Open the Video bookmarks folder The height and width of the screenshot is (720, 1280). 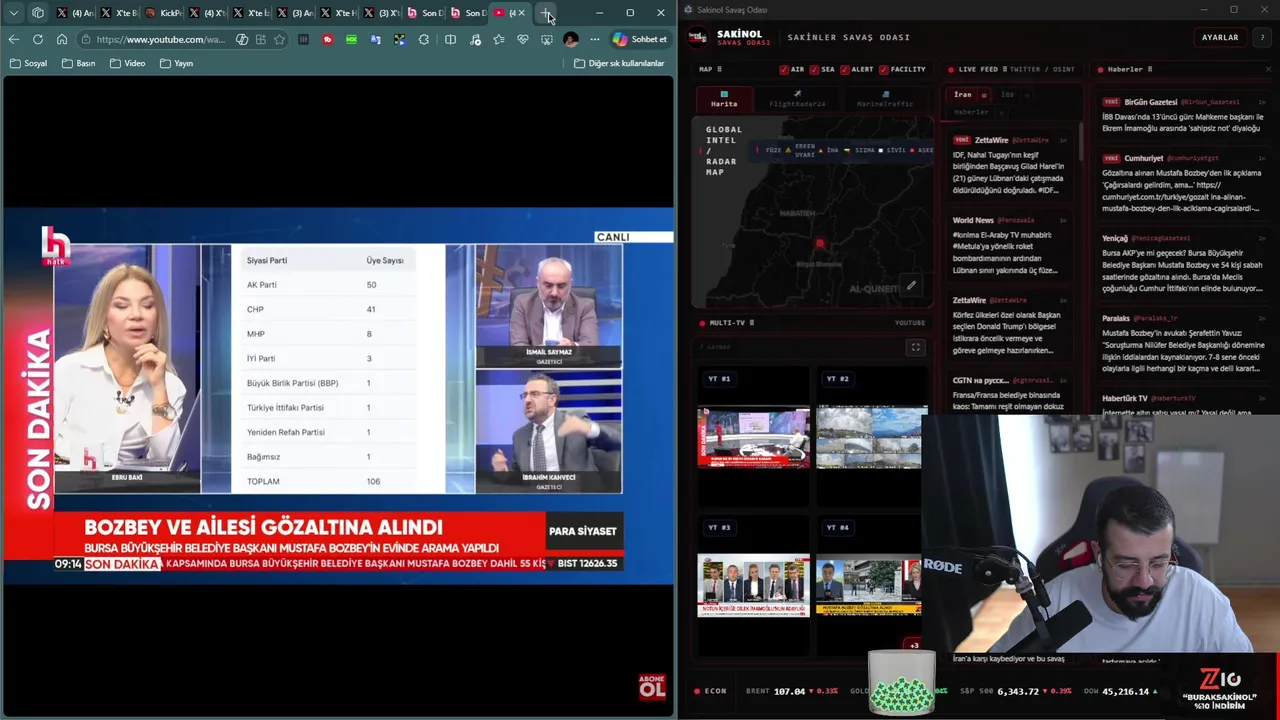tap(127, 63)
